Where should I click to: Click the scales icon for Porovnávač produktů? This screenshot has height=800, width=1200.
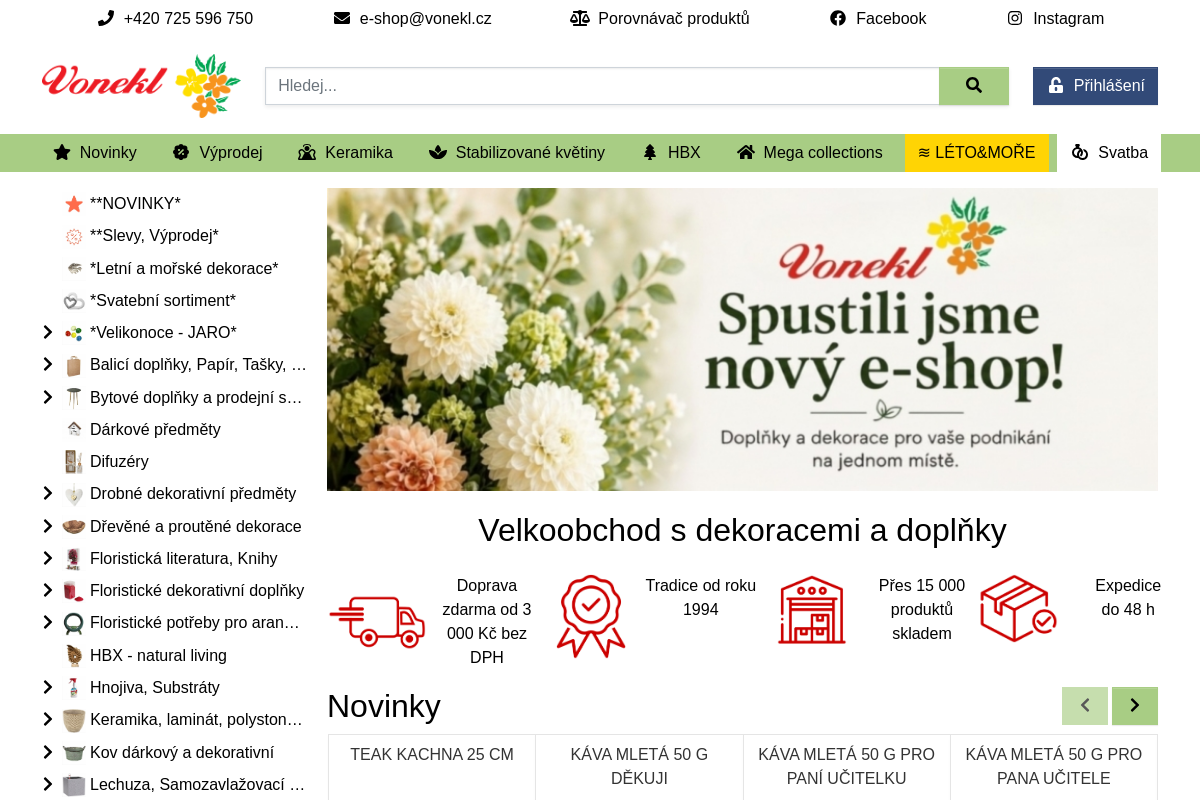pos(580,18)
